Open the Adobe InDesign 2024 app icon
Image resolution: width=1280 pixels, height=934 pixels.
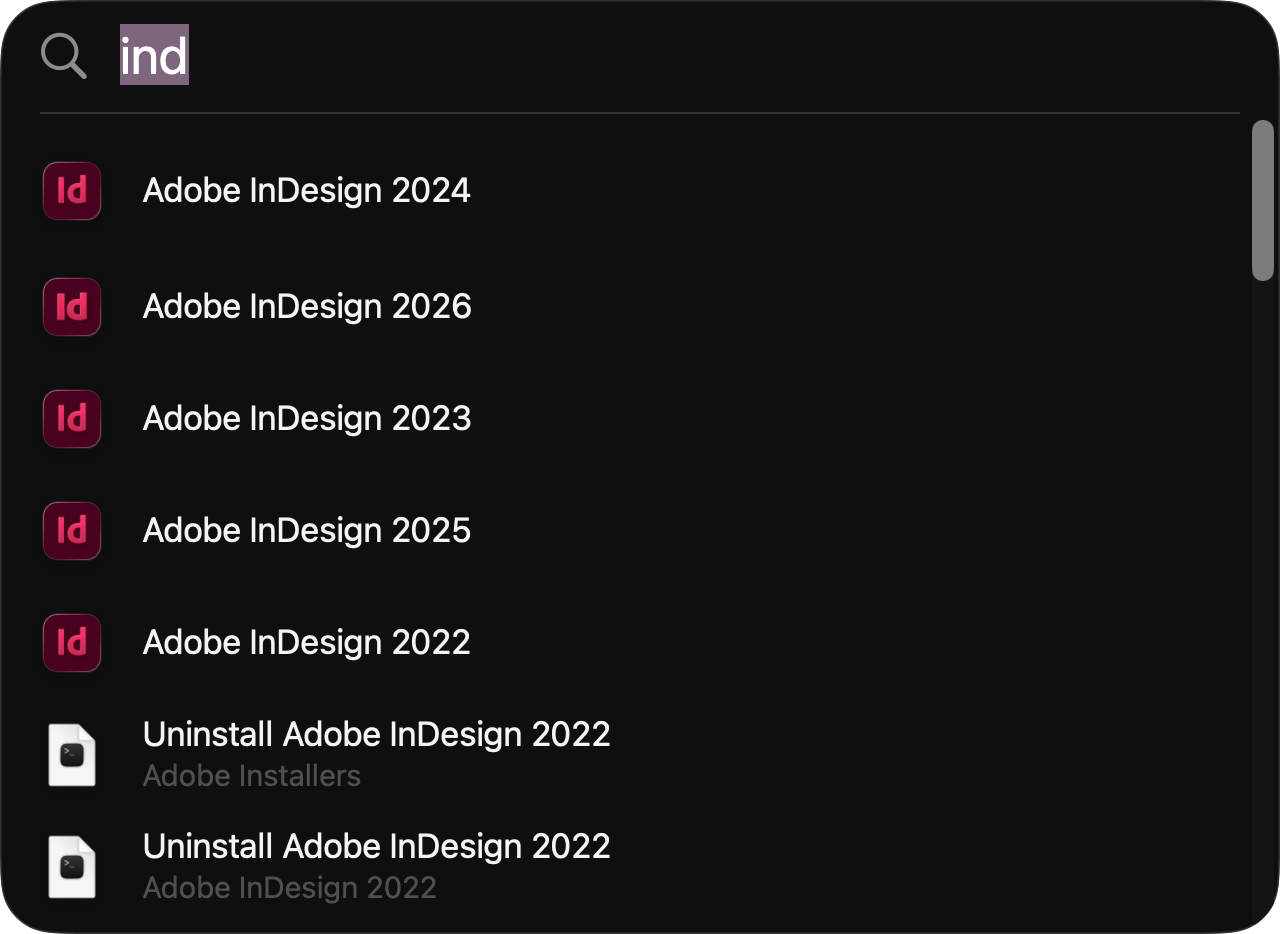coord(72,191)
